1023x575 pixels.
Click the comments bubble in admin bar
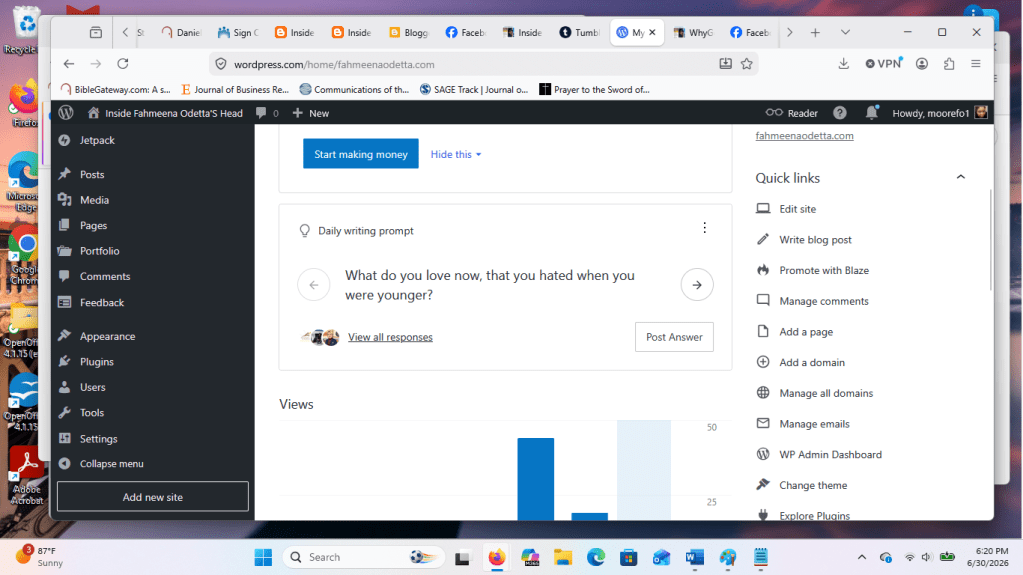click(267, 113)
